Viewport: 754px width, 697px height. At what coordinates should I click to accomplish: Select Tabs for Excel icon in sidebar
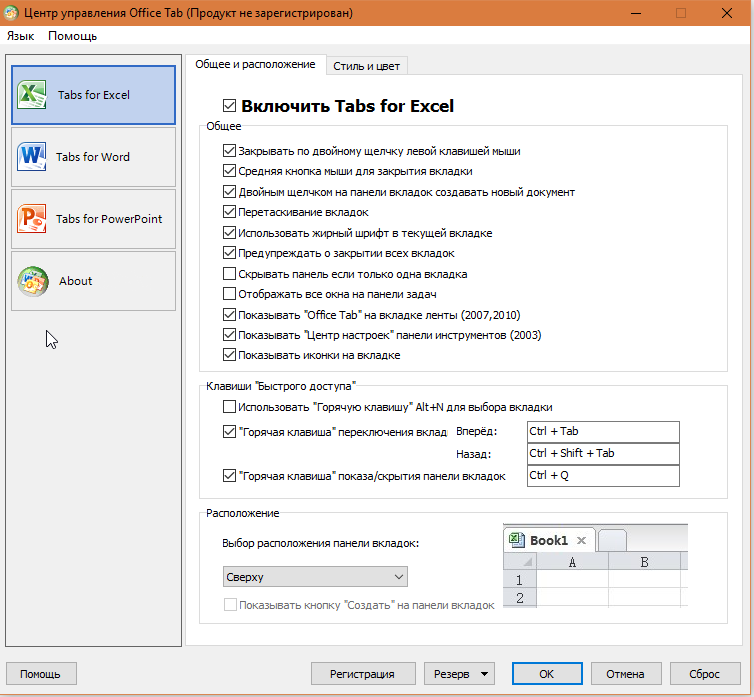click(x=32, y=94)
